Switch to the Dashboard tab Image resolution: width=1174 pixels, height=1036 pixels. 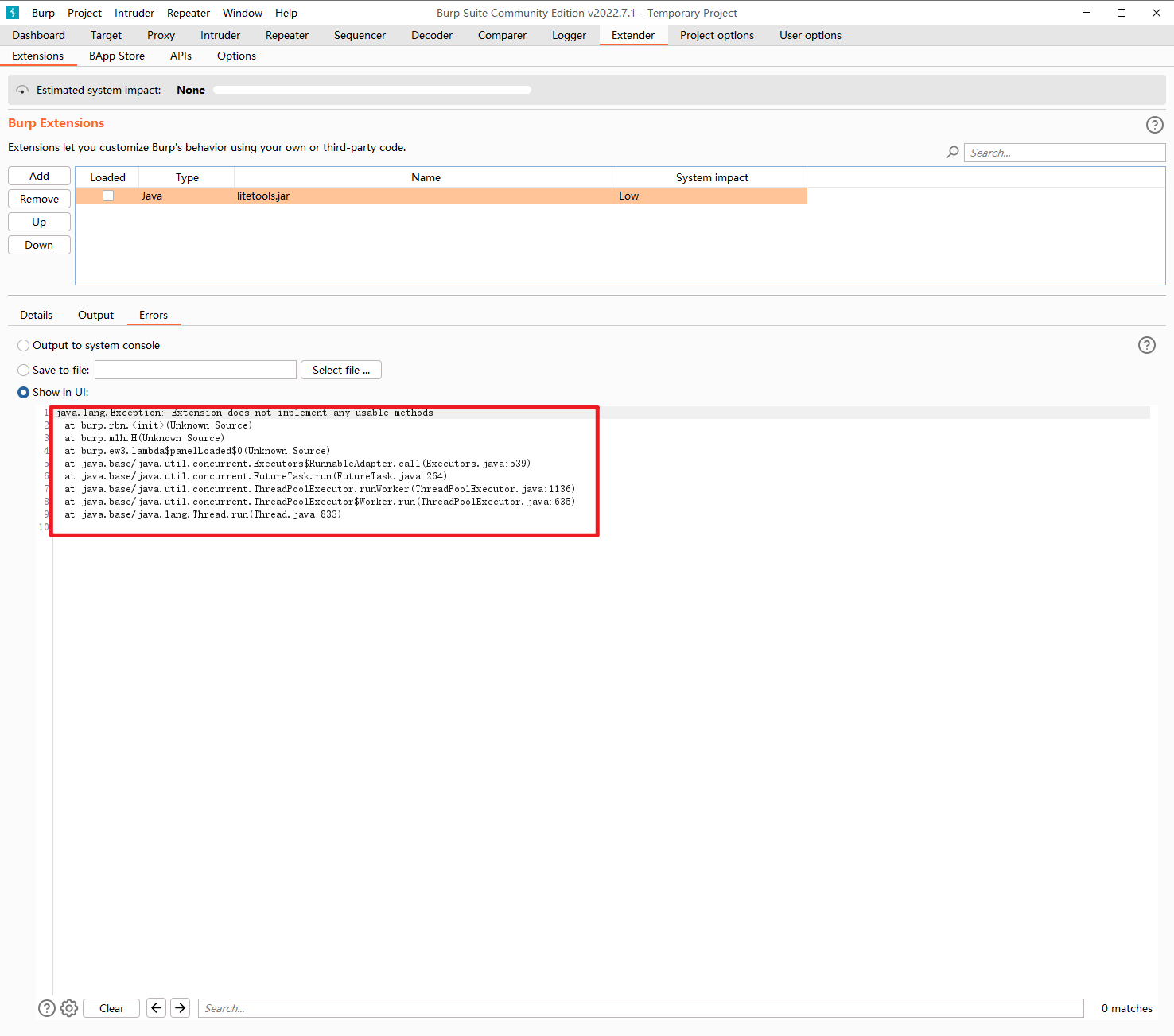click(x=39, y=35)
